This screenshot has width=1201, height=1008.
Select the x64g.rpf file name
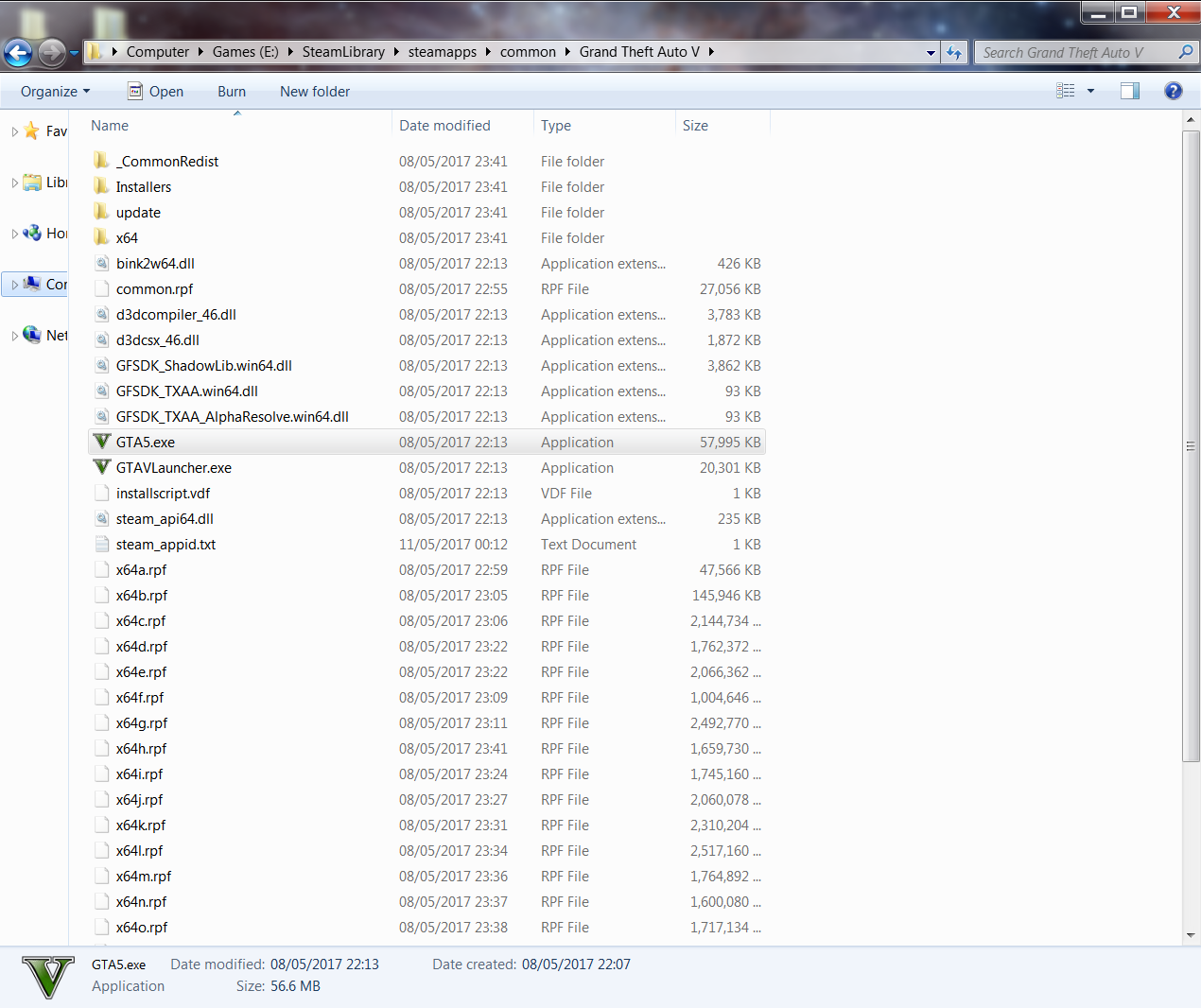(x=142, y=723)
